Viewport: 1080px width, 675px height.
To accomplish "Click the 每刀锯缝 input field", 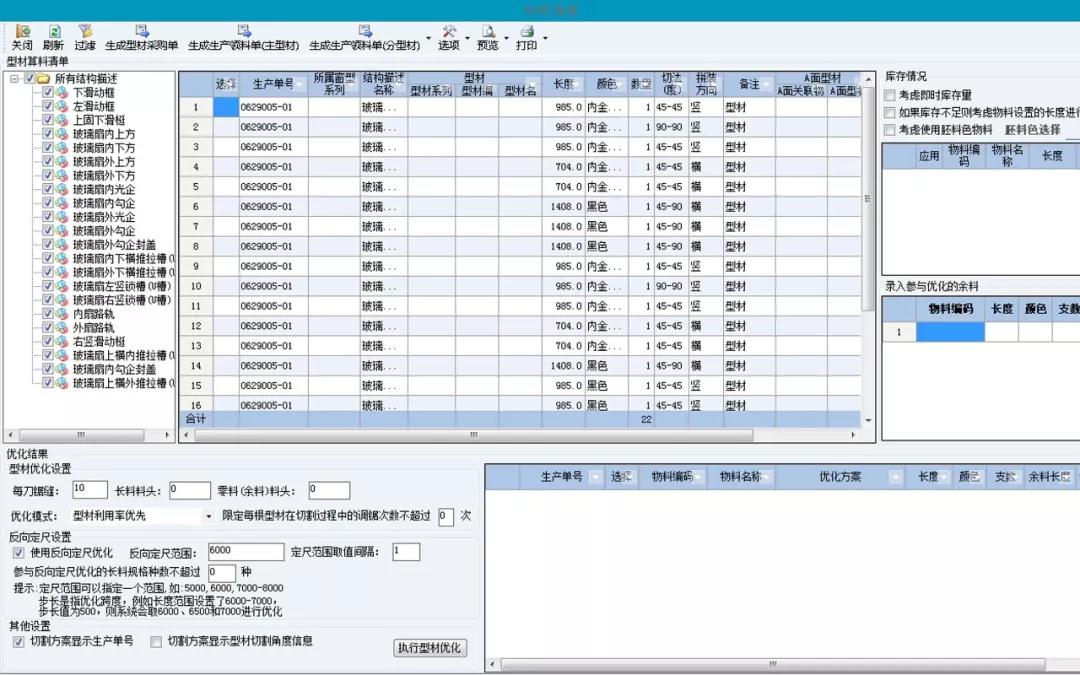I will point(90,490).
